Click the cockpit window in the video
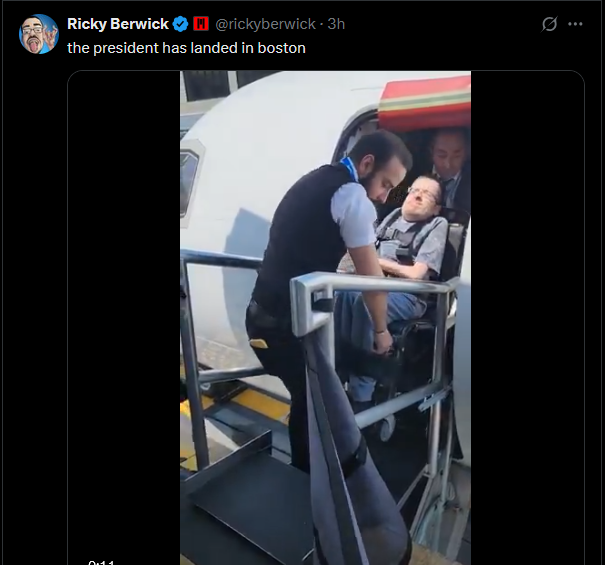605x565 pixels. tap(189, 179)
